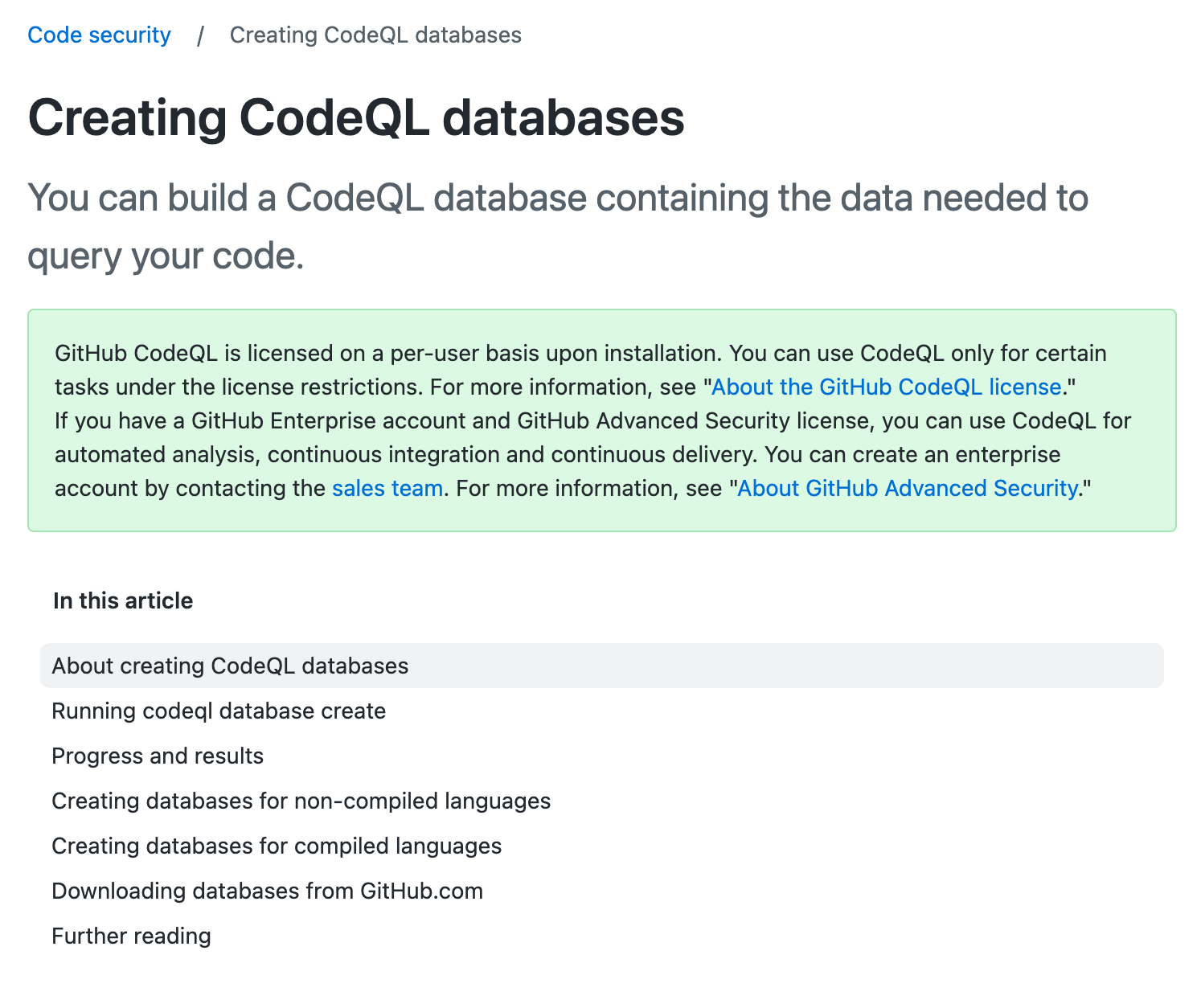Go to Running codeql database create section

[x=219, y=711]
